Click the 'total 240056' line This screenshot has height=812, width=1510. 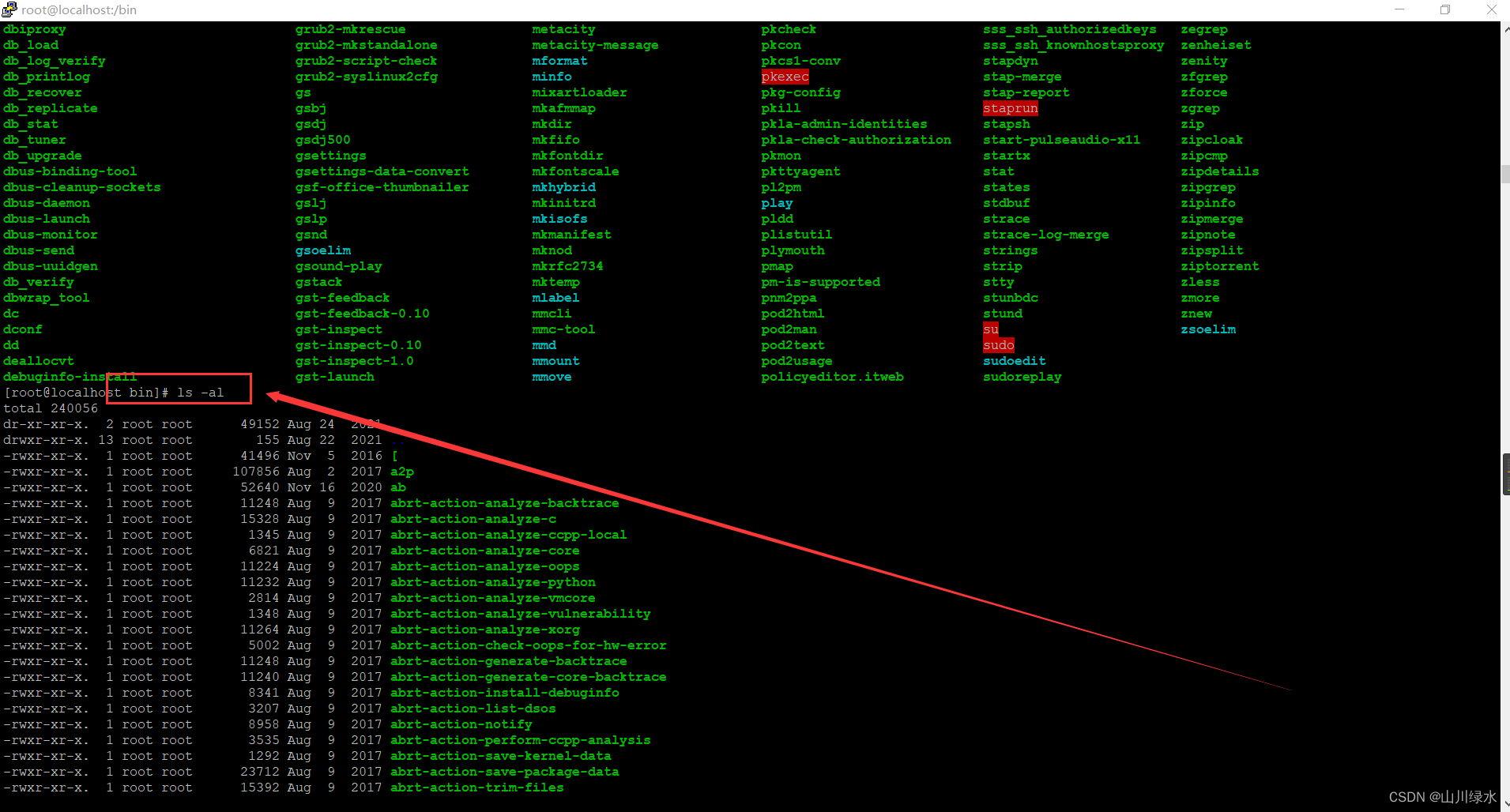[51, 408]
